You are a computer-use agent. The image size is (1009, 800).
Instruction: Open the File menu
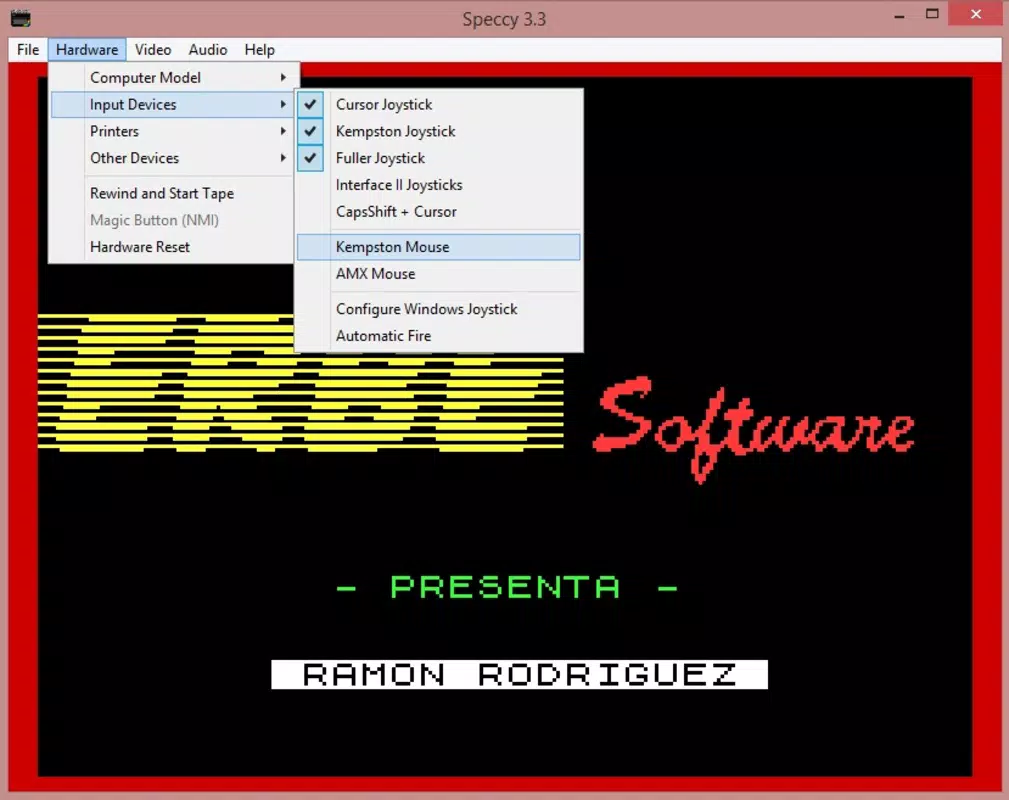pos(28,50)
